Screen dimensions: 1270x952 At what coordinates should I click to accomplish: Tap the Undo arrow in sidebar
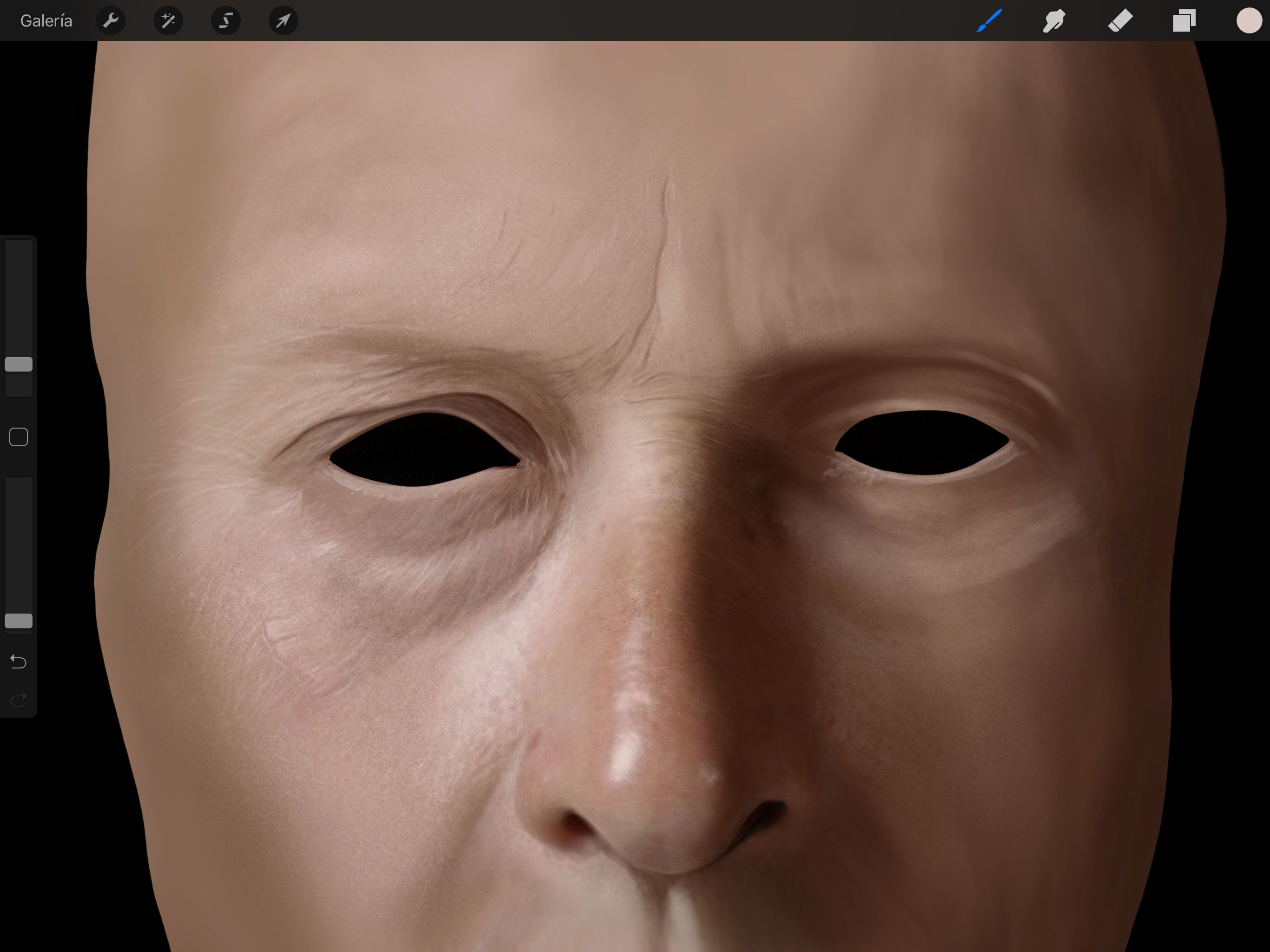click(x=19, y=661)
